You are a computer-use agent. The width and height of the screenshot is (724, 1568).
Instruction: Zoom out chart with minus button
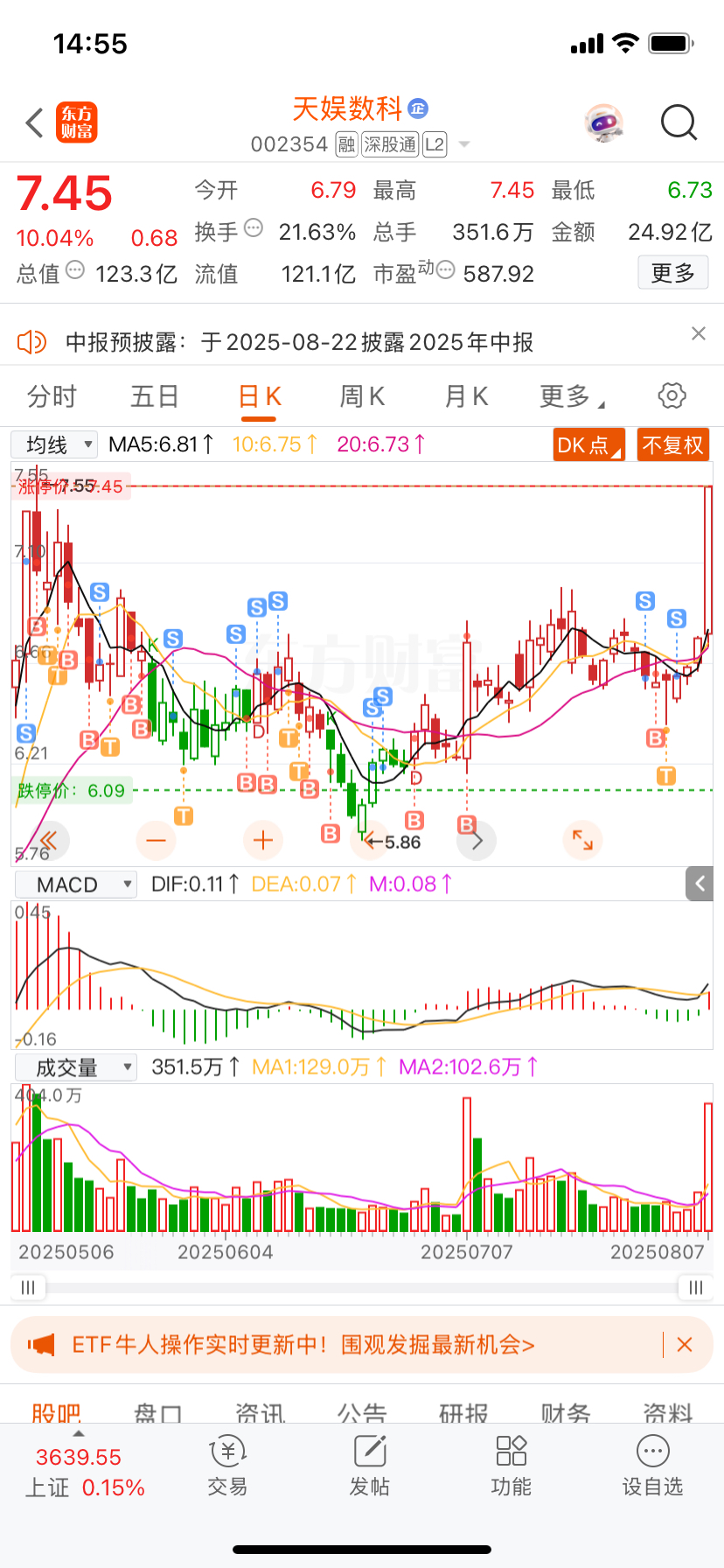(157, 841)
